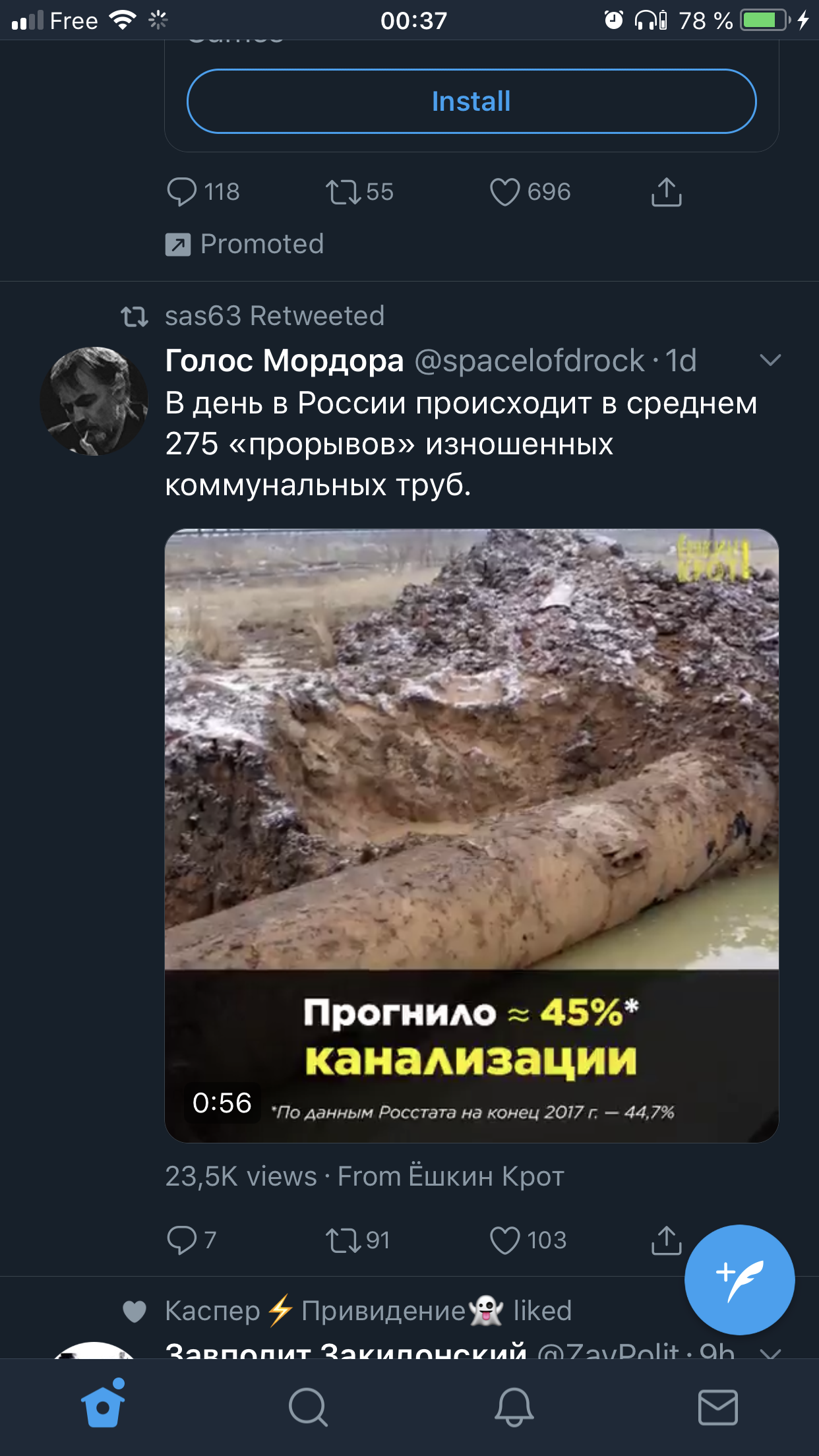Open the Messages envelope tab
Viewport: 819px width, 1456px height.
point(717,1407)
